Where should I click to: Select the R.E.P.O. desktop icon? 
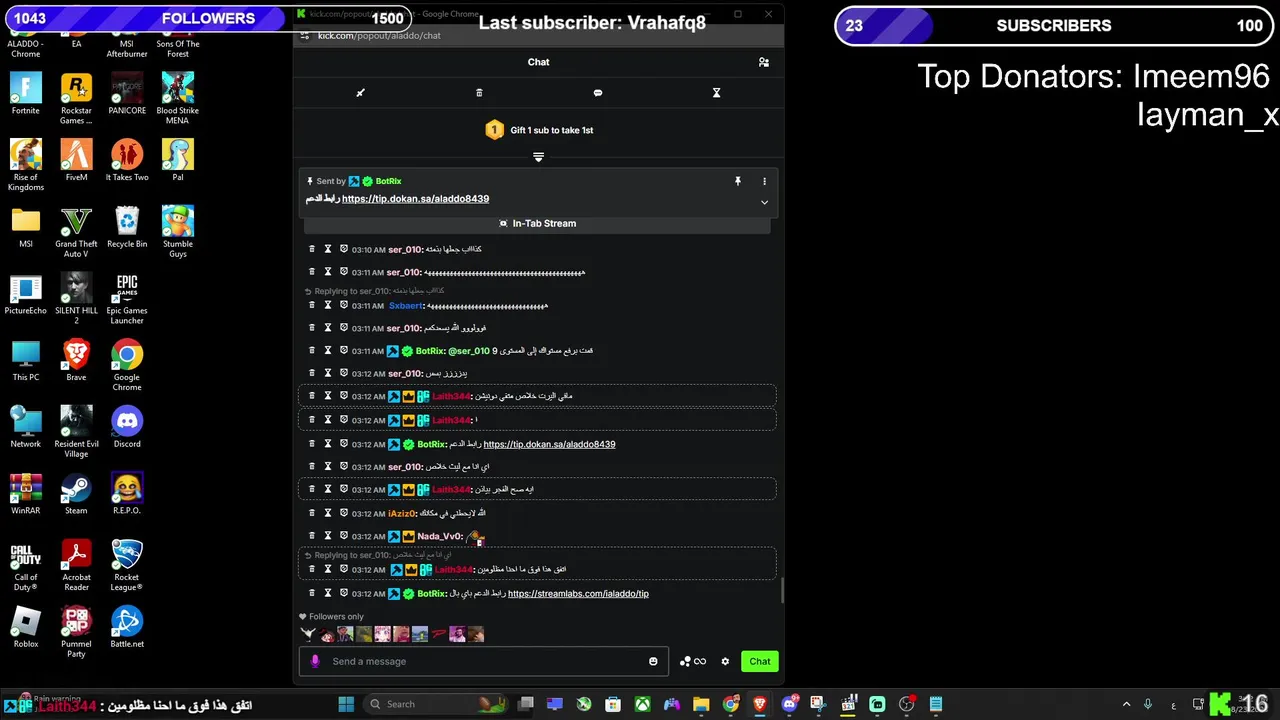coord(127,494)
